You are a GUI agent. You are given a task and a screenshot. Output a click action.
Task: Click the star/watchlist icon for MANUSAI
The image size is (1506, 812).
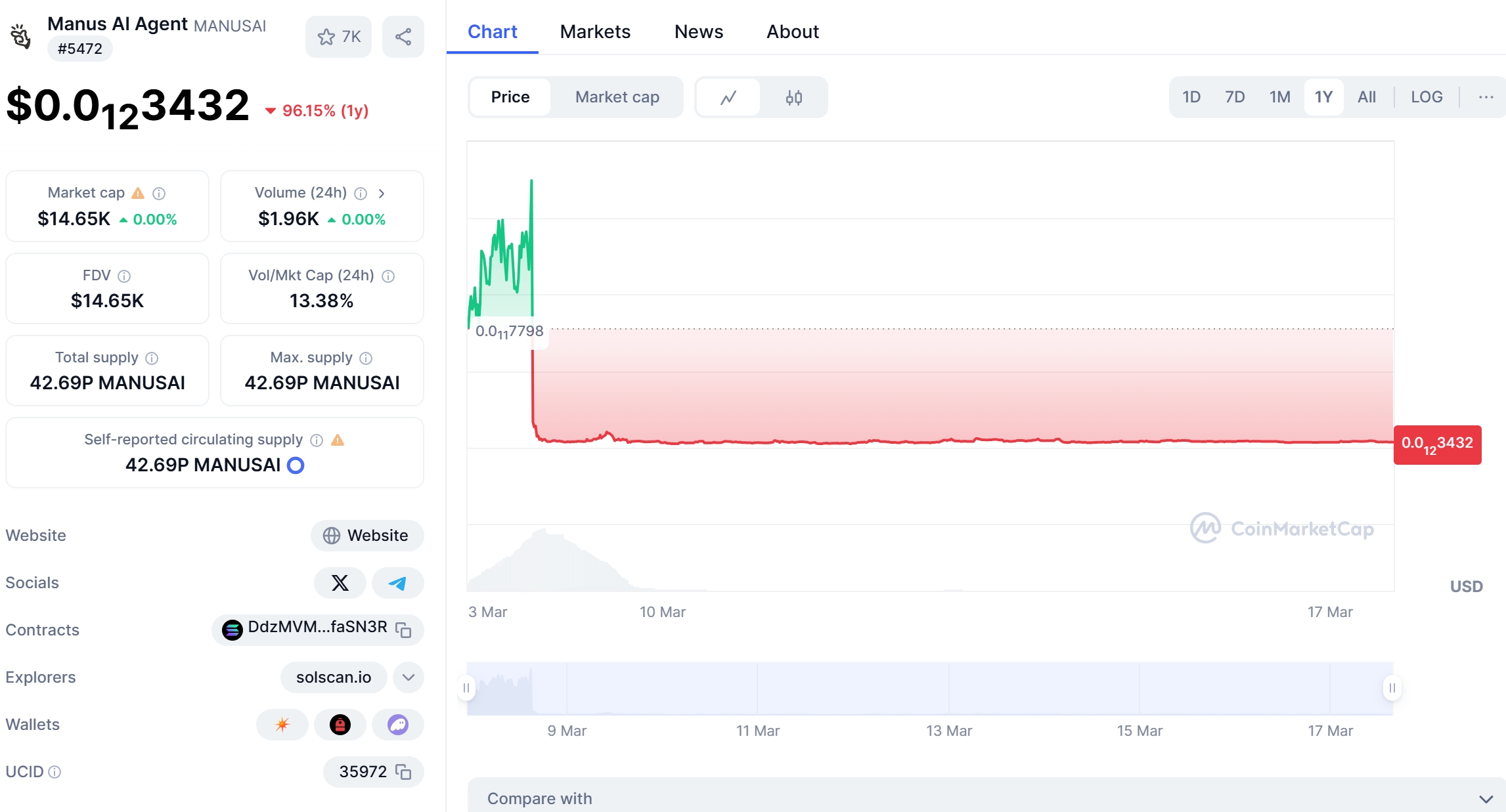point(327,36)
